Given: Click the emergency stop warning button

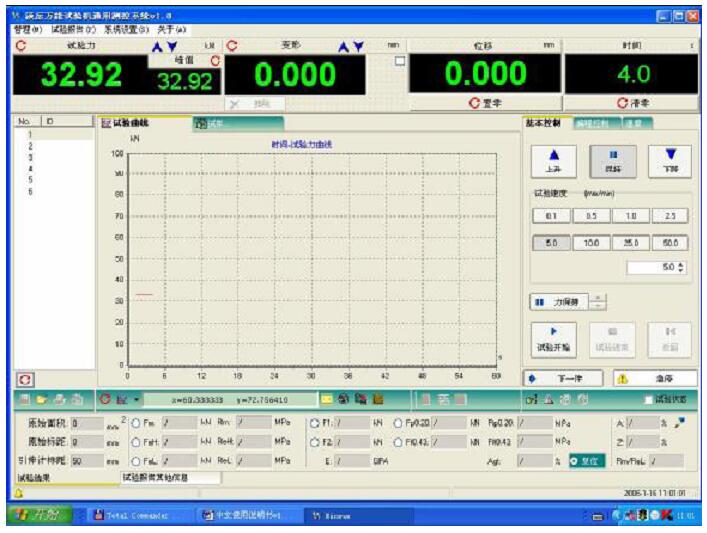Looking at the screenshot, I should tap(657, 379).
